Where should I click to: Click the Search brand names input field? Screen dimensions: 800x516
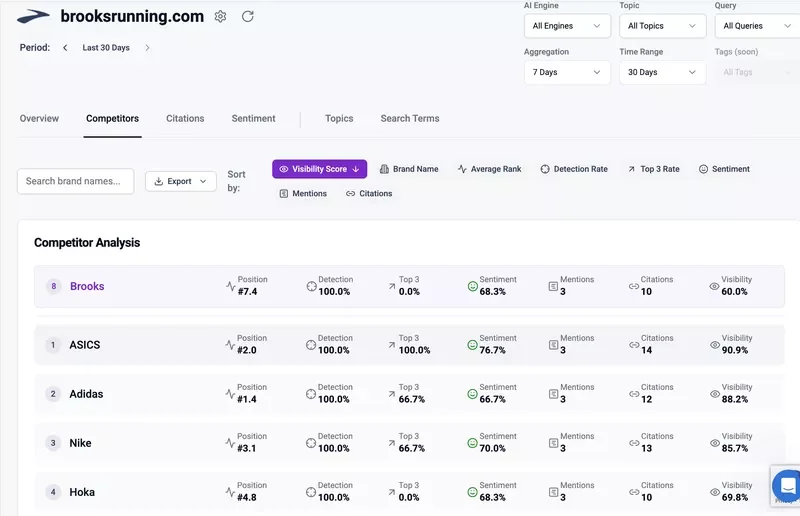[x=76, y=181]
